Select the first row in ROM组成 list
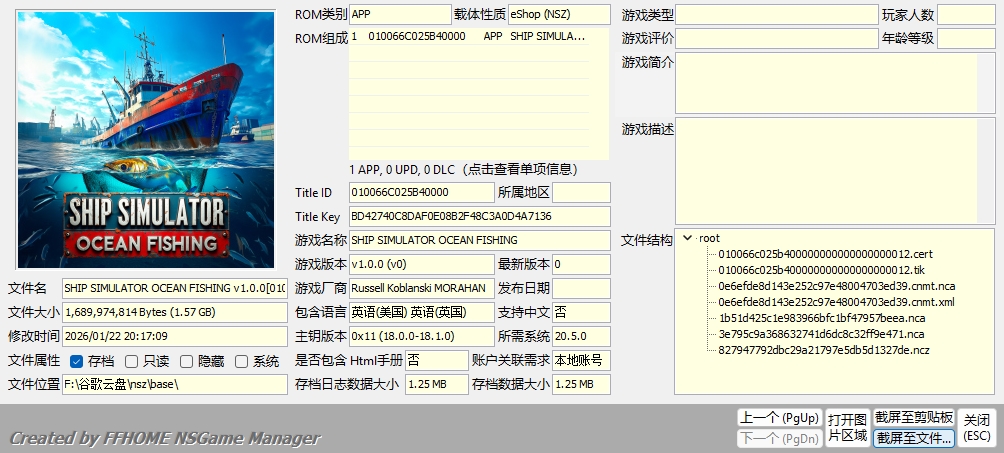The width and height of the screenshot is (1004, 453). 468,36
